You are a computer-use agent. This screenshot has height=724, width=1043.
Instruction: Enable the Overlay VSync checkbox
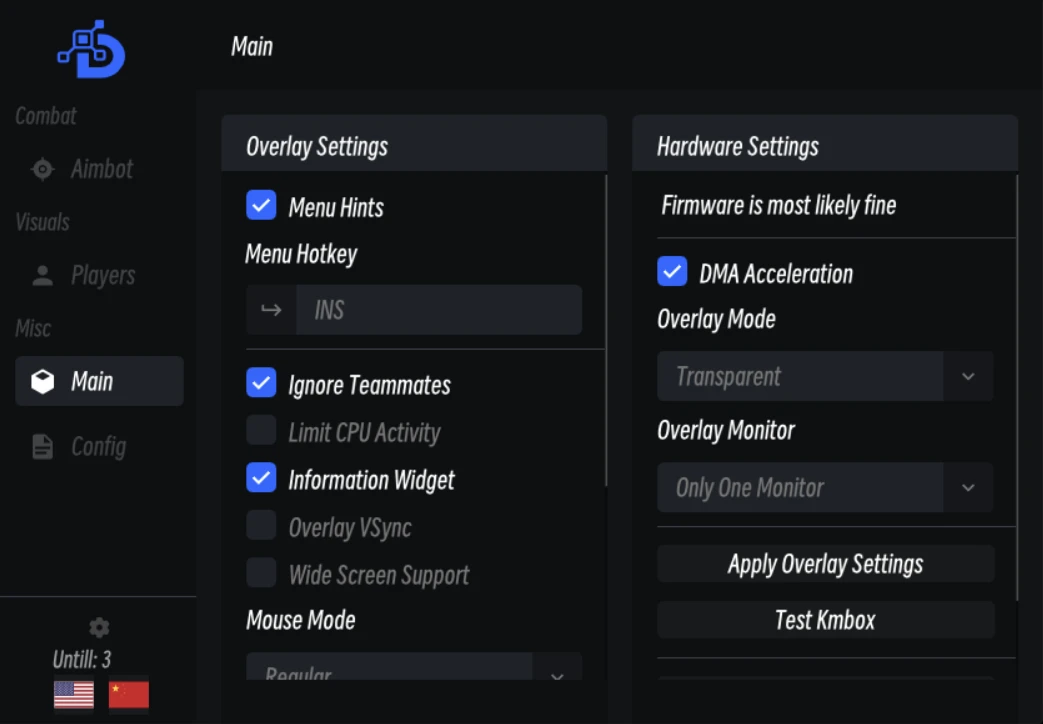pyautogui.click(x=261, y=525)
